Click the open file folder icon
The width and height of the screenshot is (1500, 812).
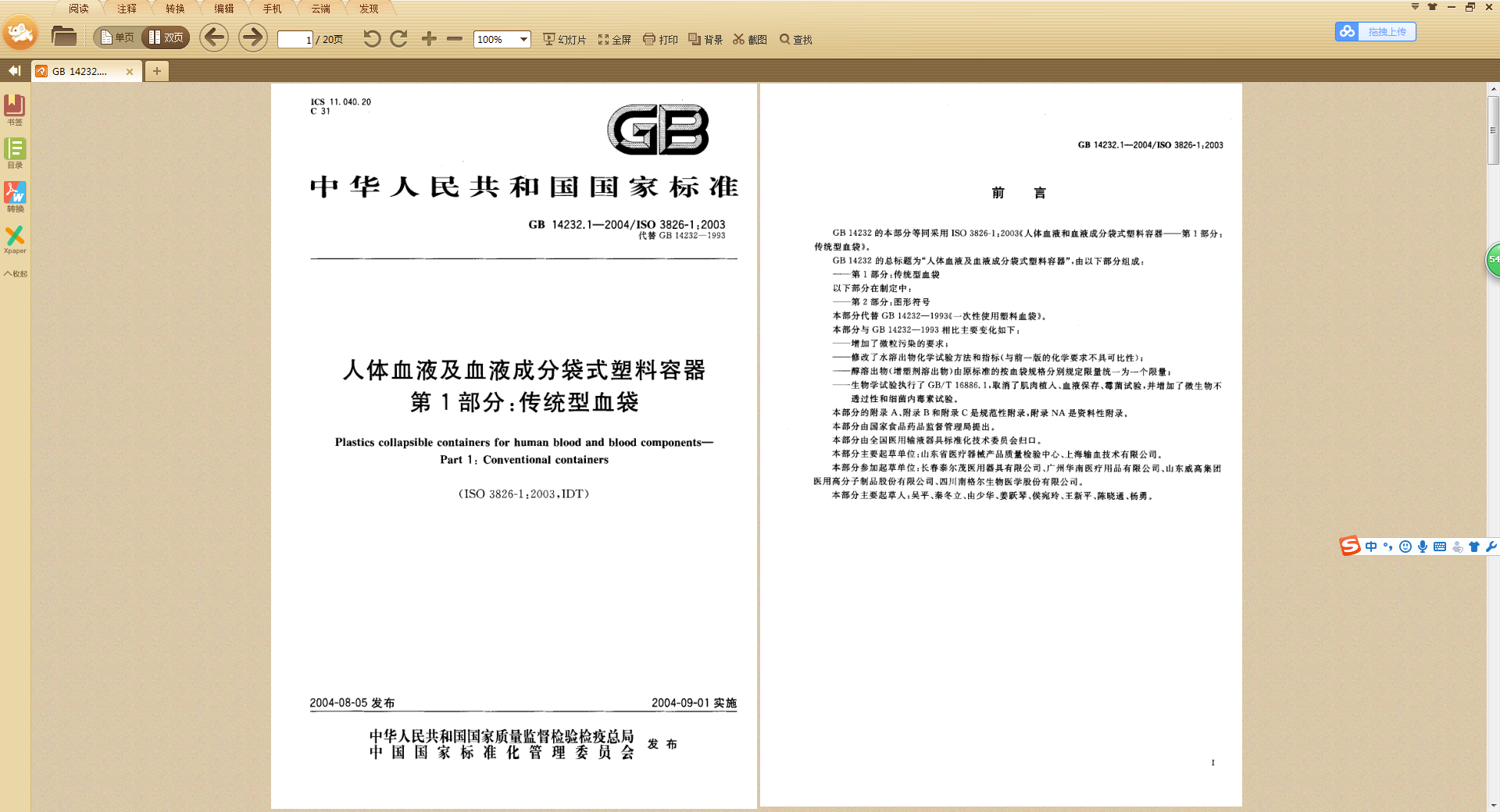63,37
